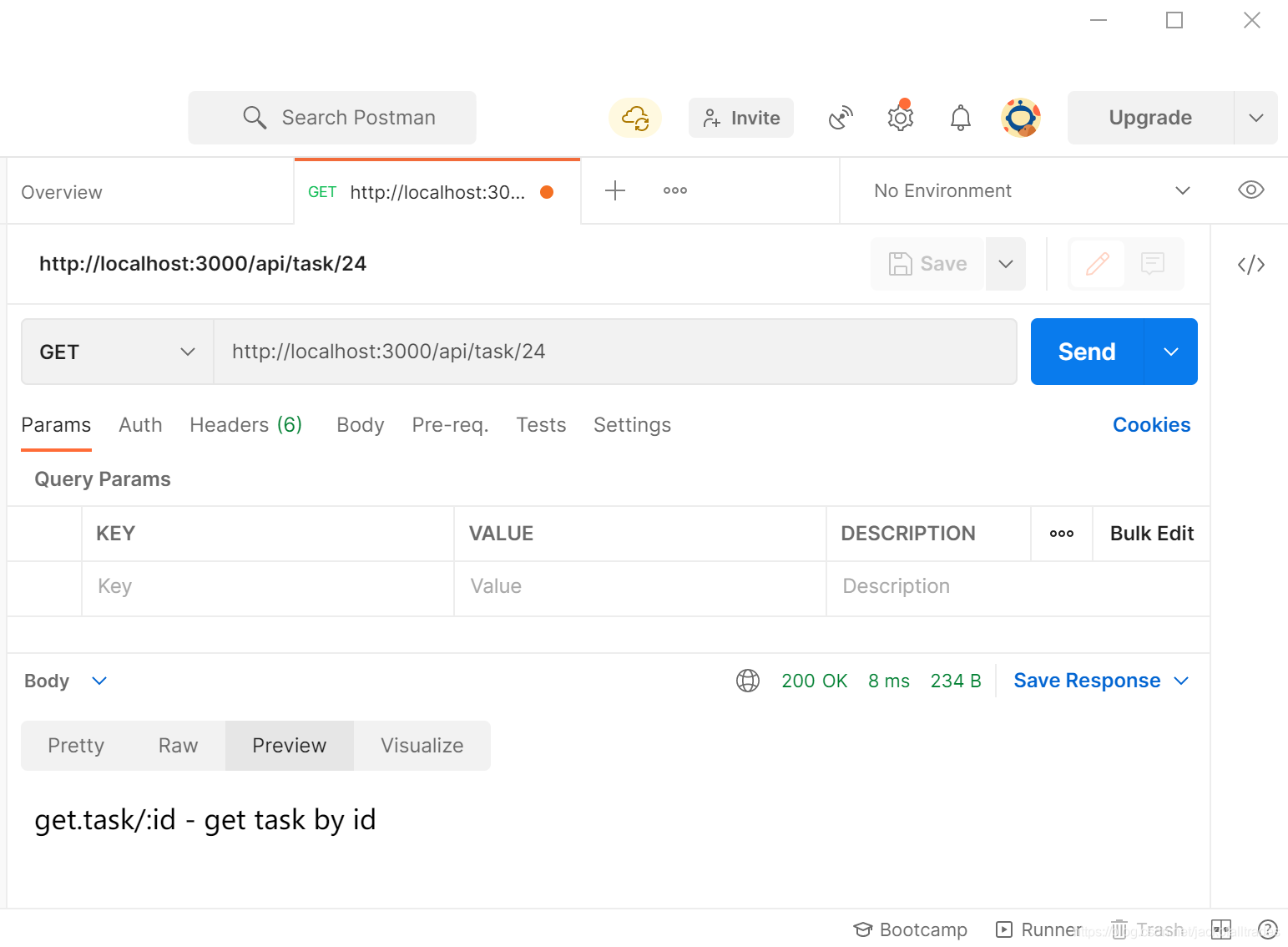The height and width of the screenshot is (947, 1288).
Task: Open the capture requests satellite icon
Action: point(841,118)
